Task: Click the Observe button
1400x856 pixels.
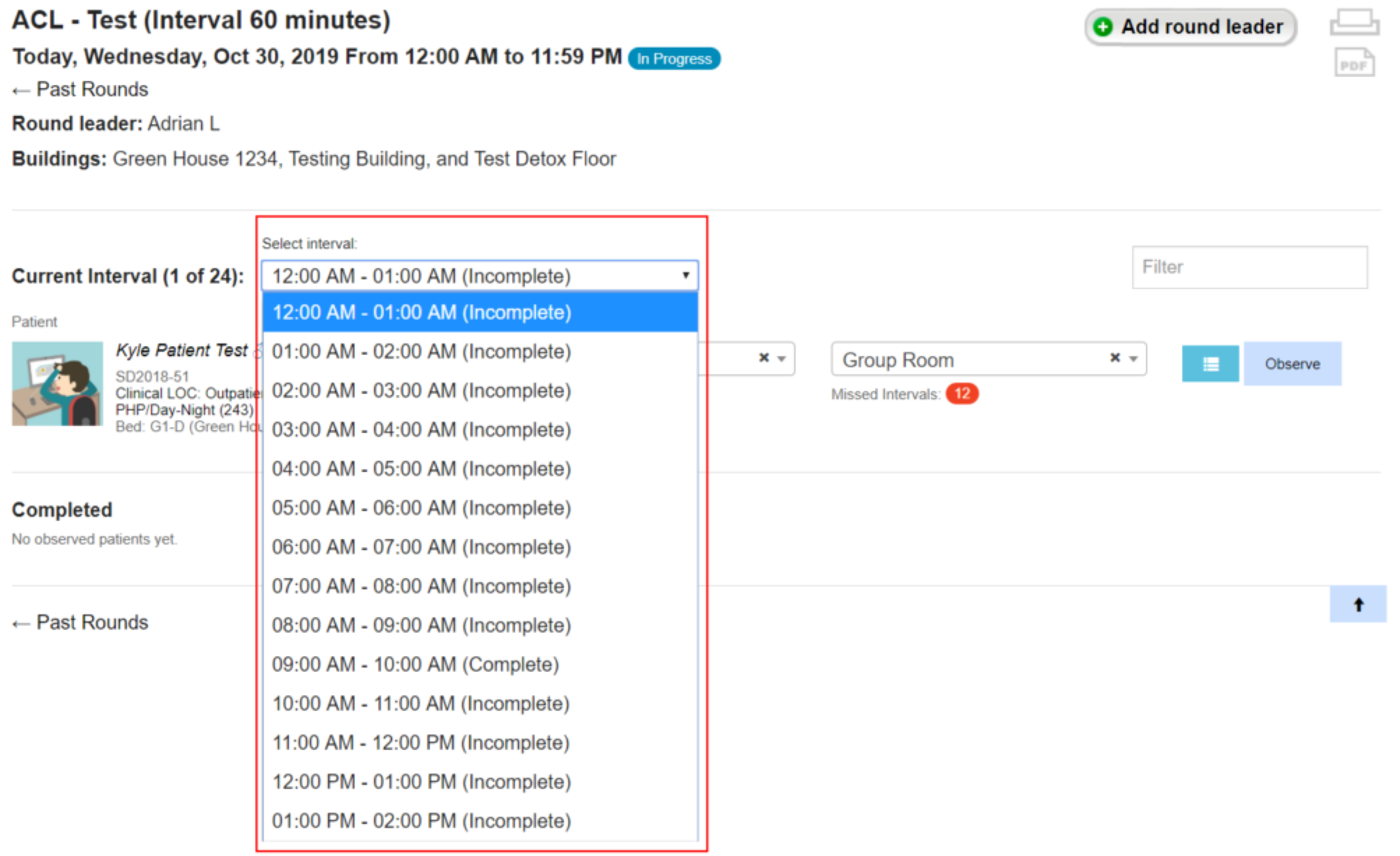Action: pyautogui.click(x=1292, y=364)
